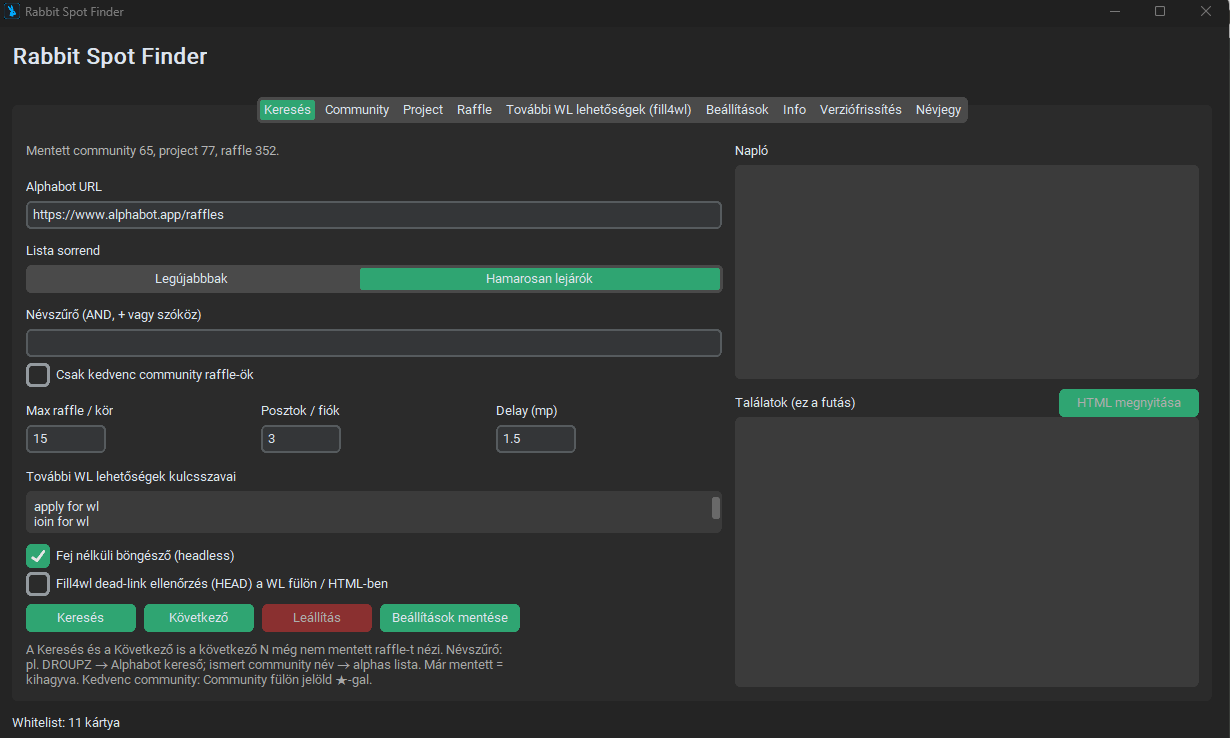Open the Community tab

357,110
